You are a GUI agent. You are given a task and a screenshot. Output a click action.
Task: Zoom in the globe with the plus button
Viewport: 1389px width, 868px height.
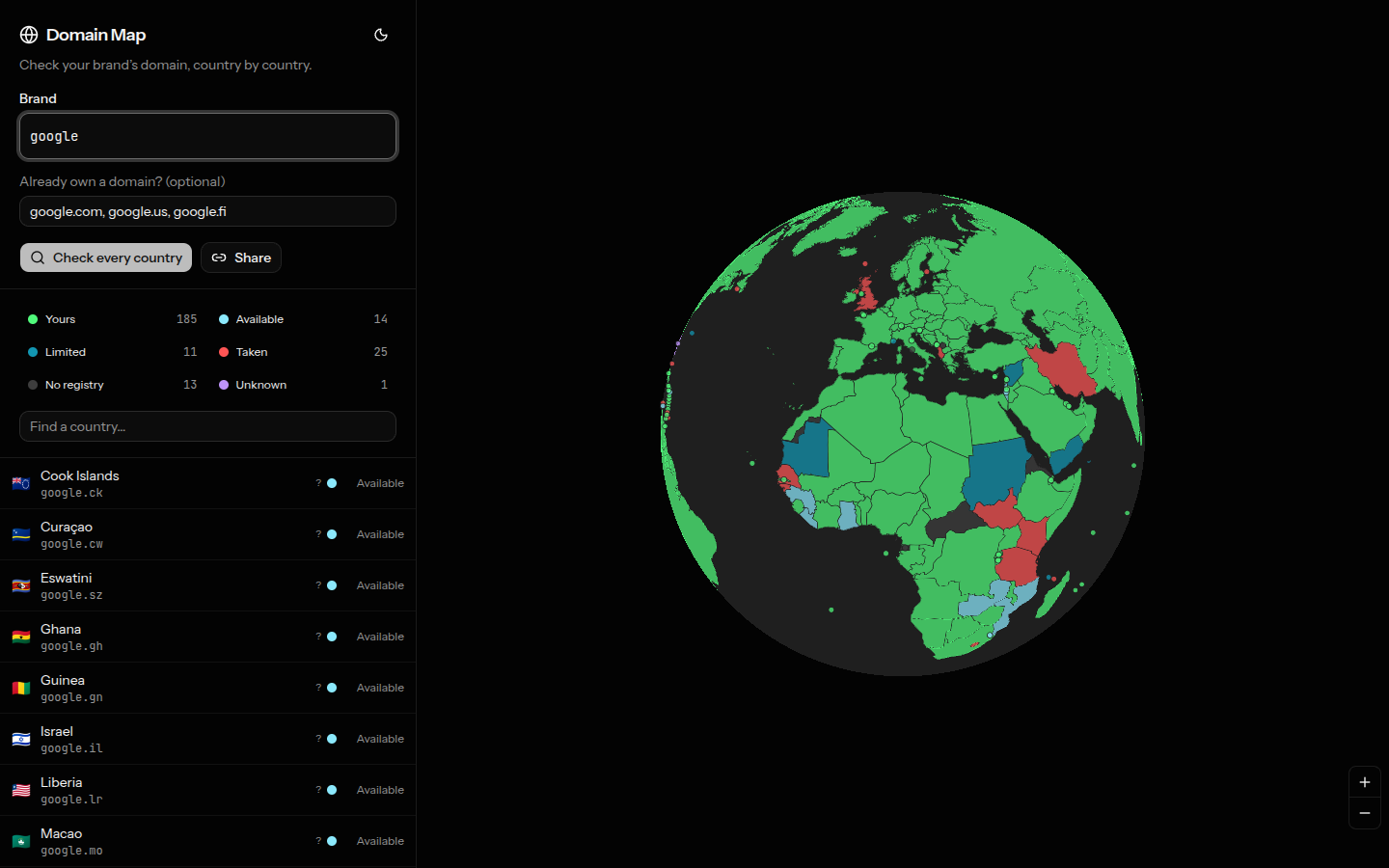pyautogui.click(x=1365, y=782)
